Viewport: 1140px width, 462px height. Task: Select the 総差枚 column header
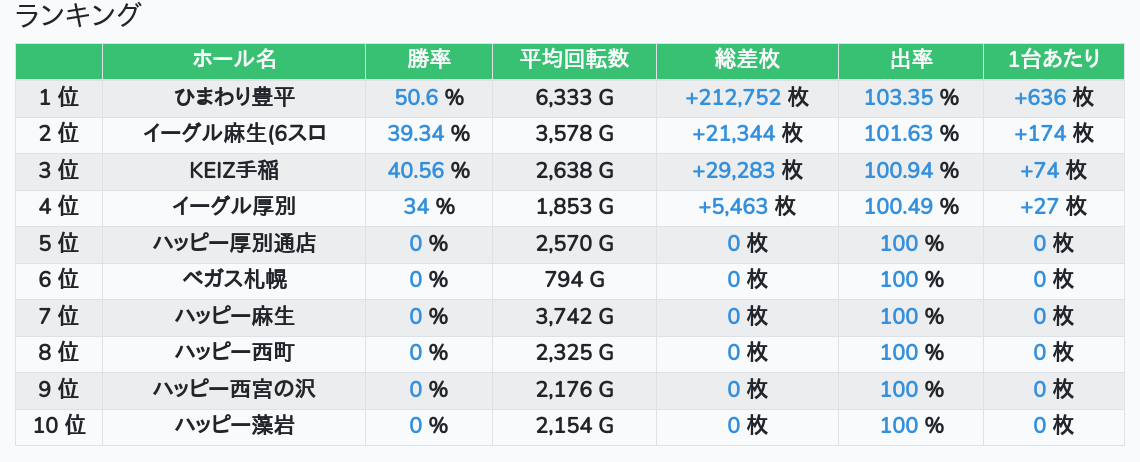pos(747,60)
